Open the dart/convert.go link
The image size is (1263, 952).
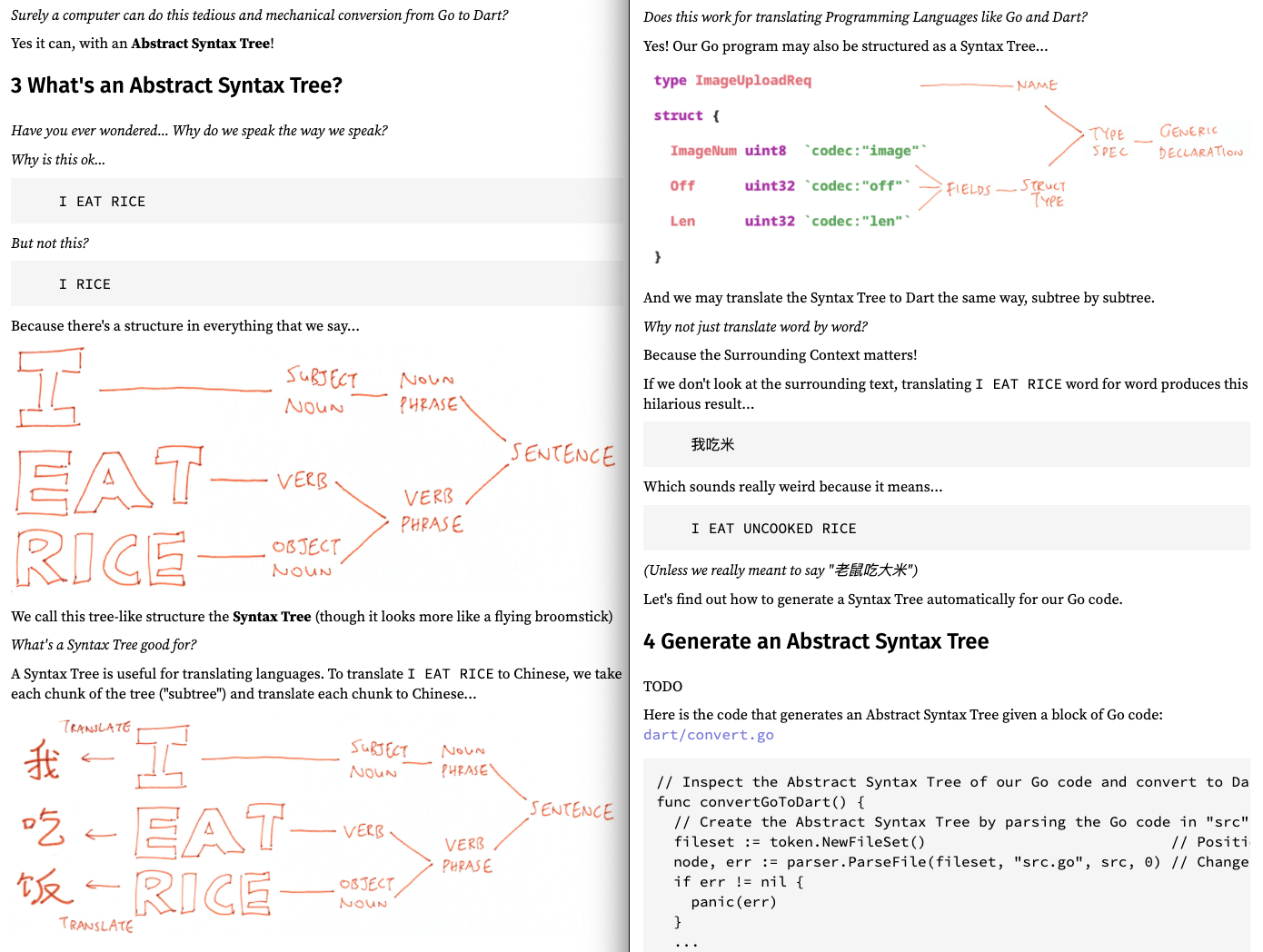pos(708,735)
